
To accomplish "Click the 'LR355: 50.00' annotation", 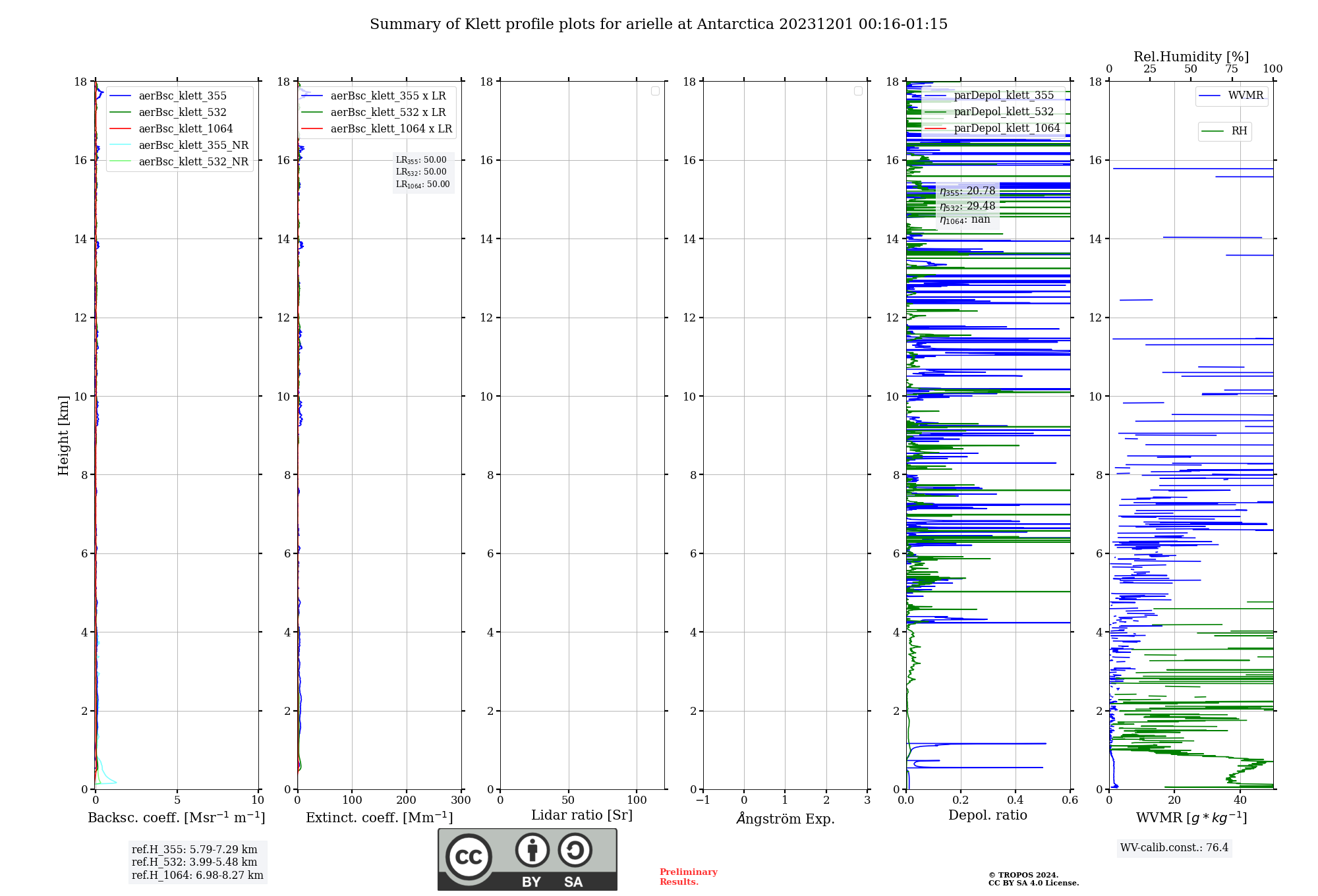I will (x=421, y=160).
